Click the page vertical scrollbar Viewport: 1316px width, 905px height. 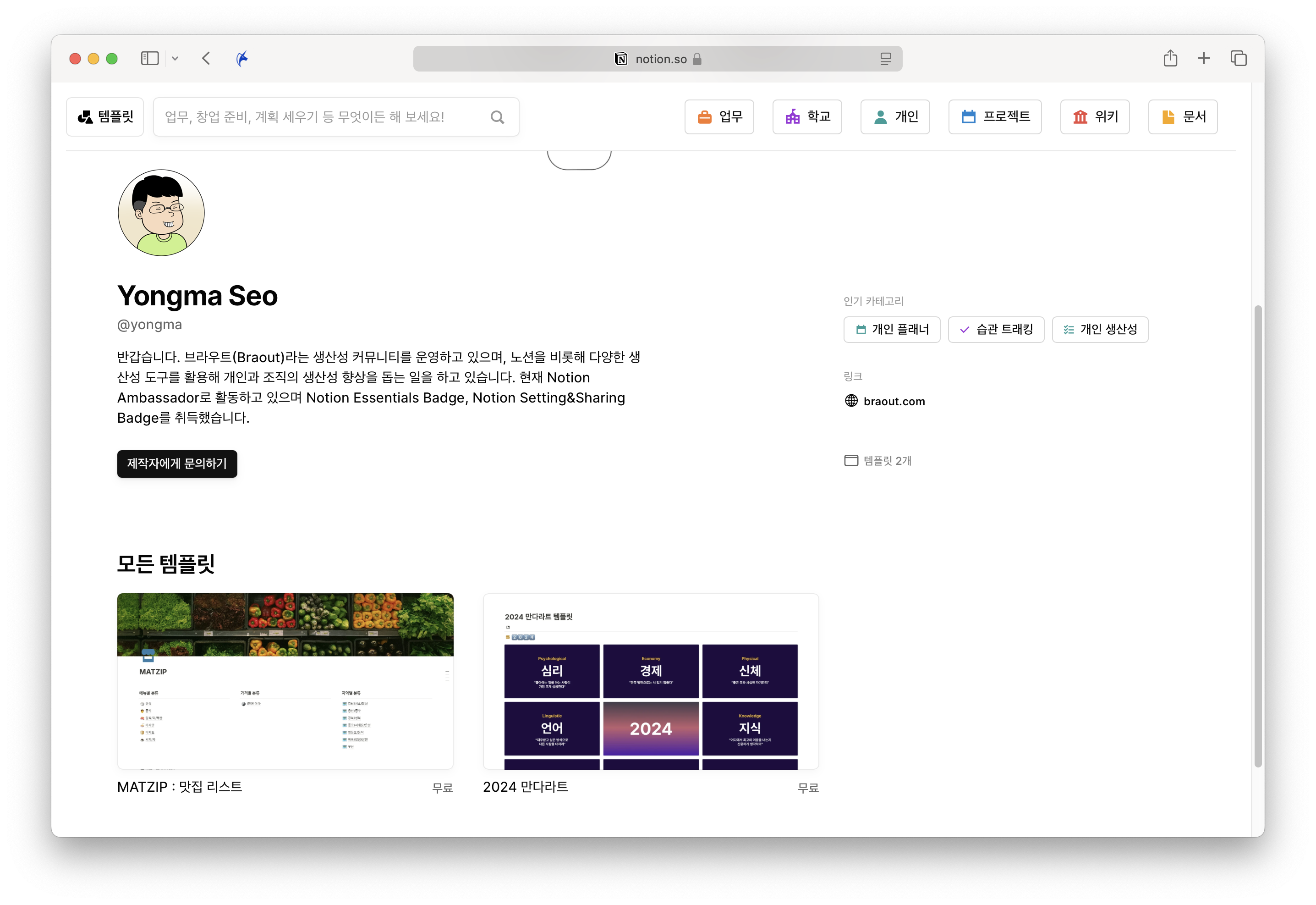click(x=1258, y=533)
